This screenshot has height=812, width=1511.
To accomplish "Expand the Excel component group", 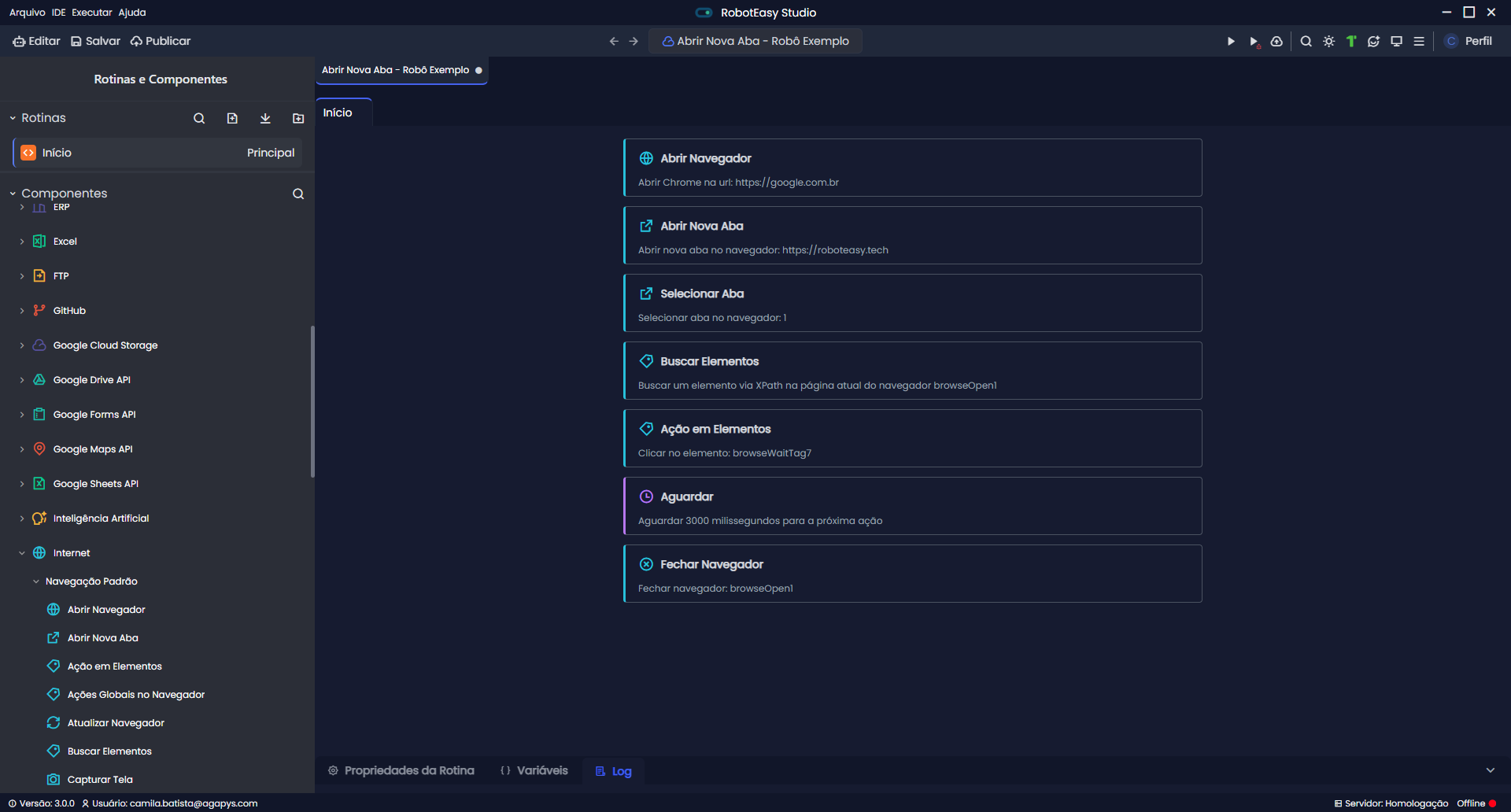I will 22,242.
